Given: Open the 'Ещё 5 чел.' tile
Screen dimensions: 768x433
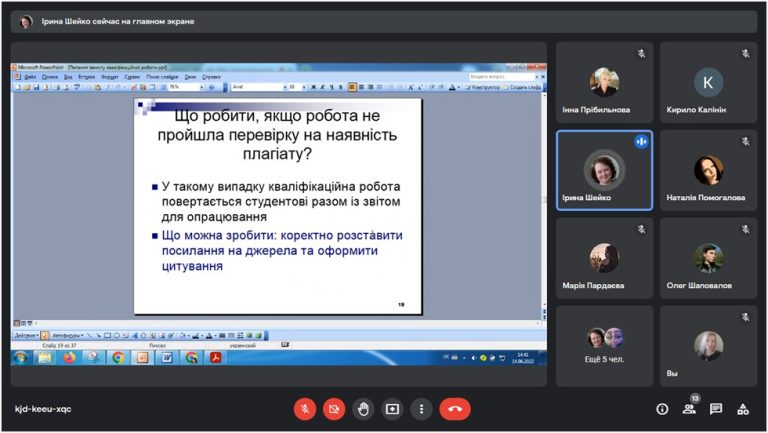Looking at the screenshot, I should tap(604, 346).
